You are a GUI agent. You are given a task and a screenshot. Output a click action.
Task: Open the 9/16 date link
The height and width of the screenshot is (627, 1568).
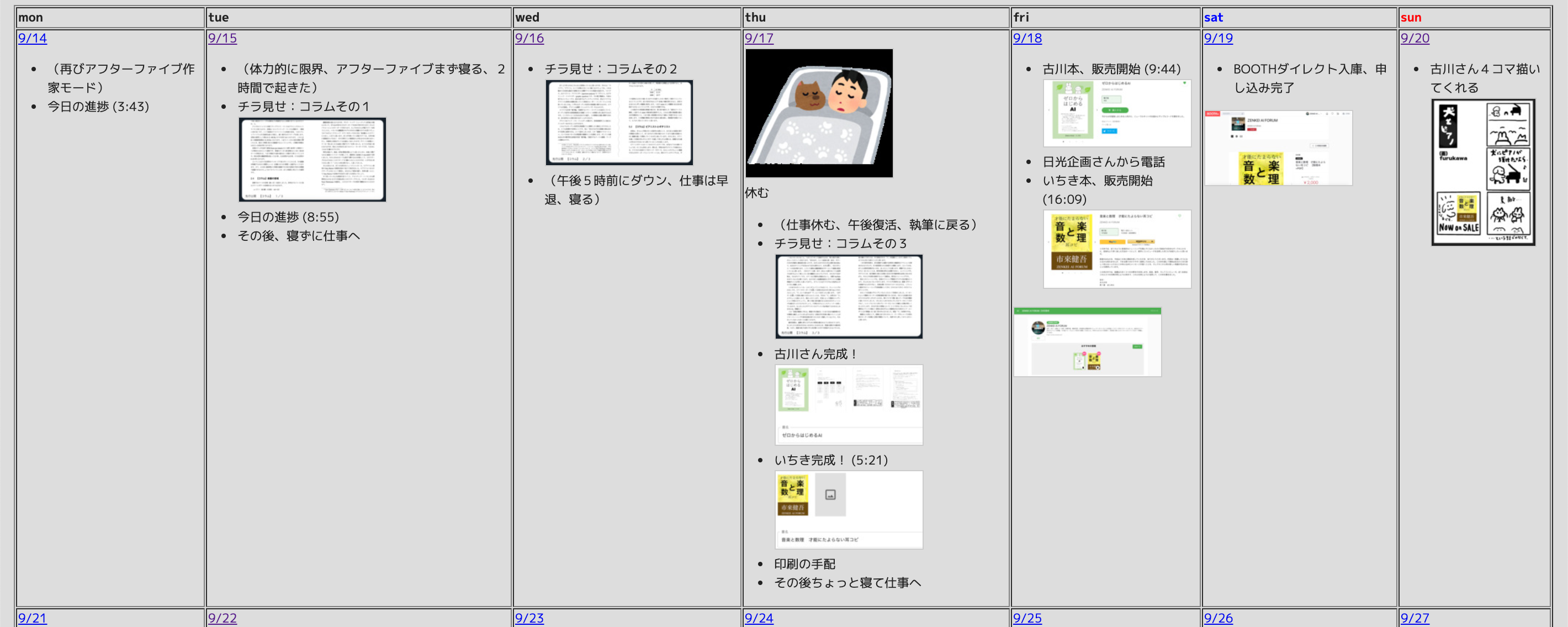coord(529,38)
